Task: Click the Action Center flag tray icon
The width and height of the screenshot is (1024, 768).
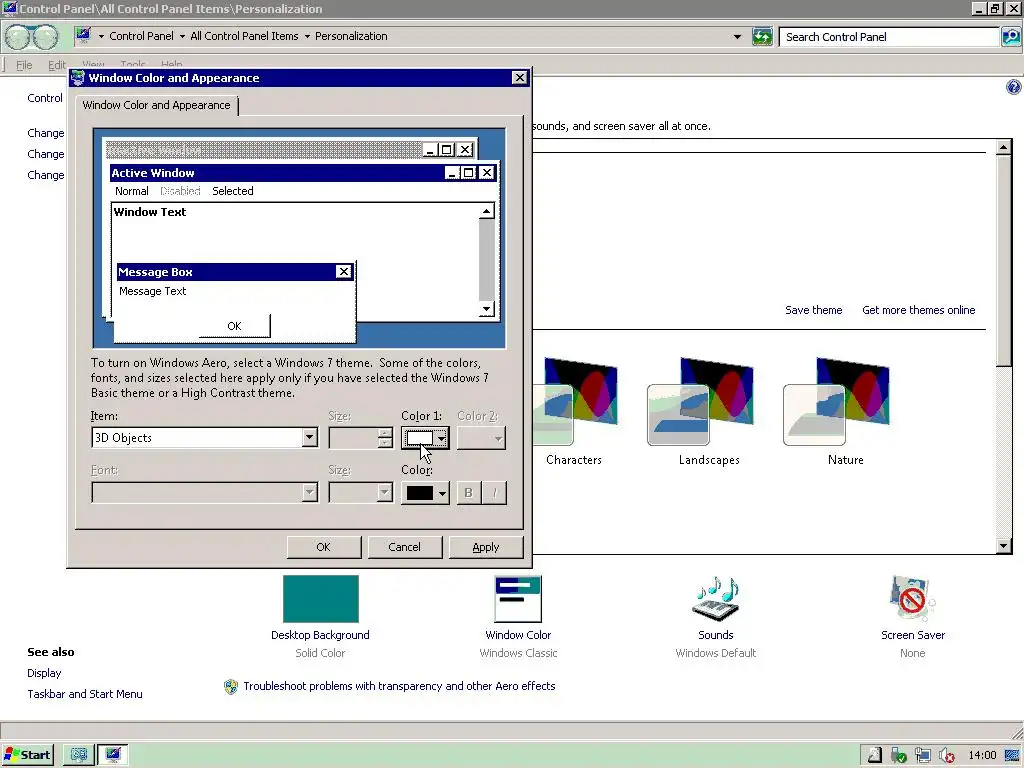Action: [875, 756]
